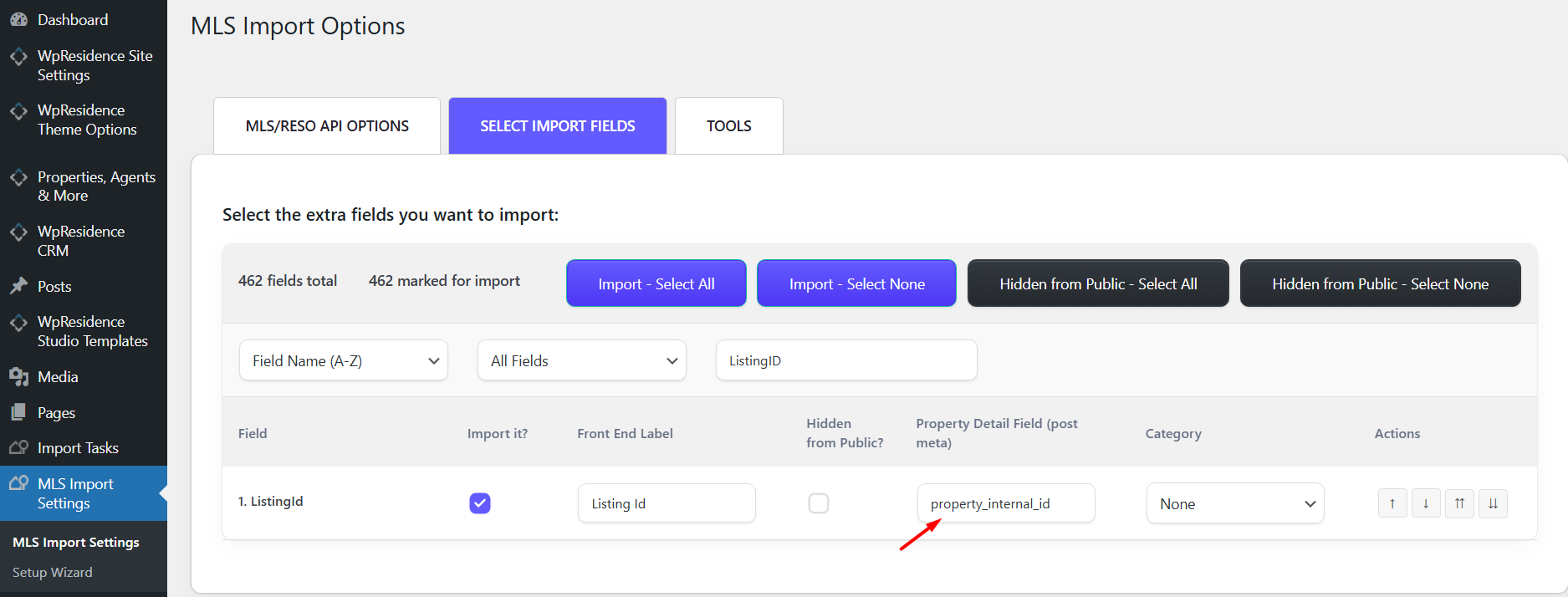Click the move to top double-arrow icon

pos(1459,503)
